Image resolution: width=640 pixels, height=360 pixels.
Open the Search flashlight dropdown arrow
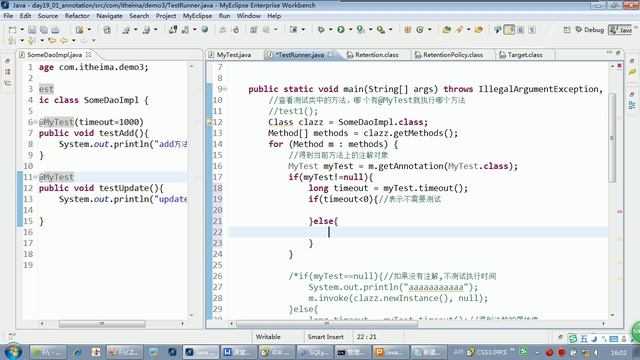pyautogui.click(x=468, y=30)
